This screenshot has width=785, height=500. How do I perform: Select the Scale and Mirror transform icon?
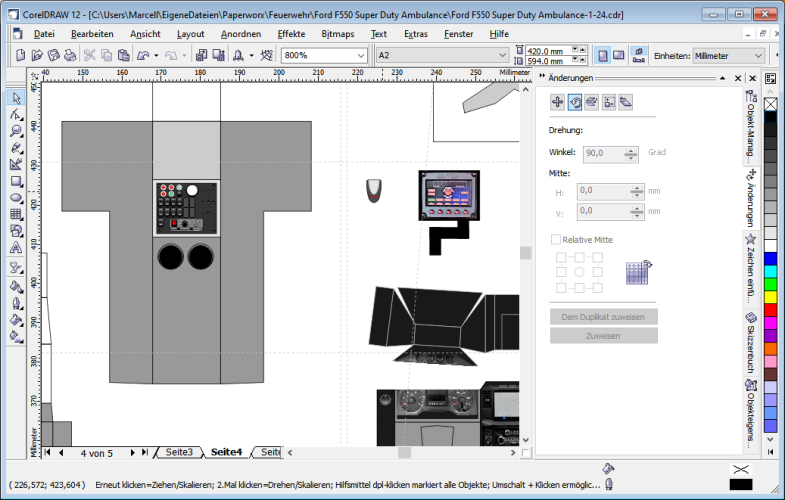592,102
